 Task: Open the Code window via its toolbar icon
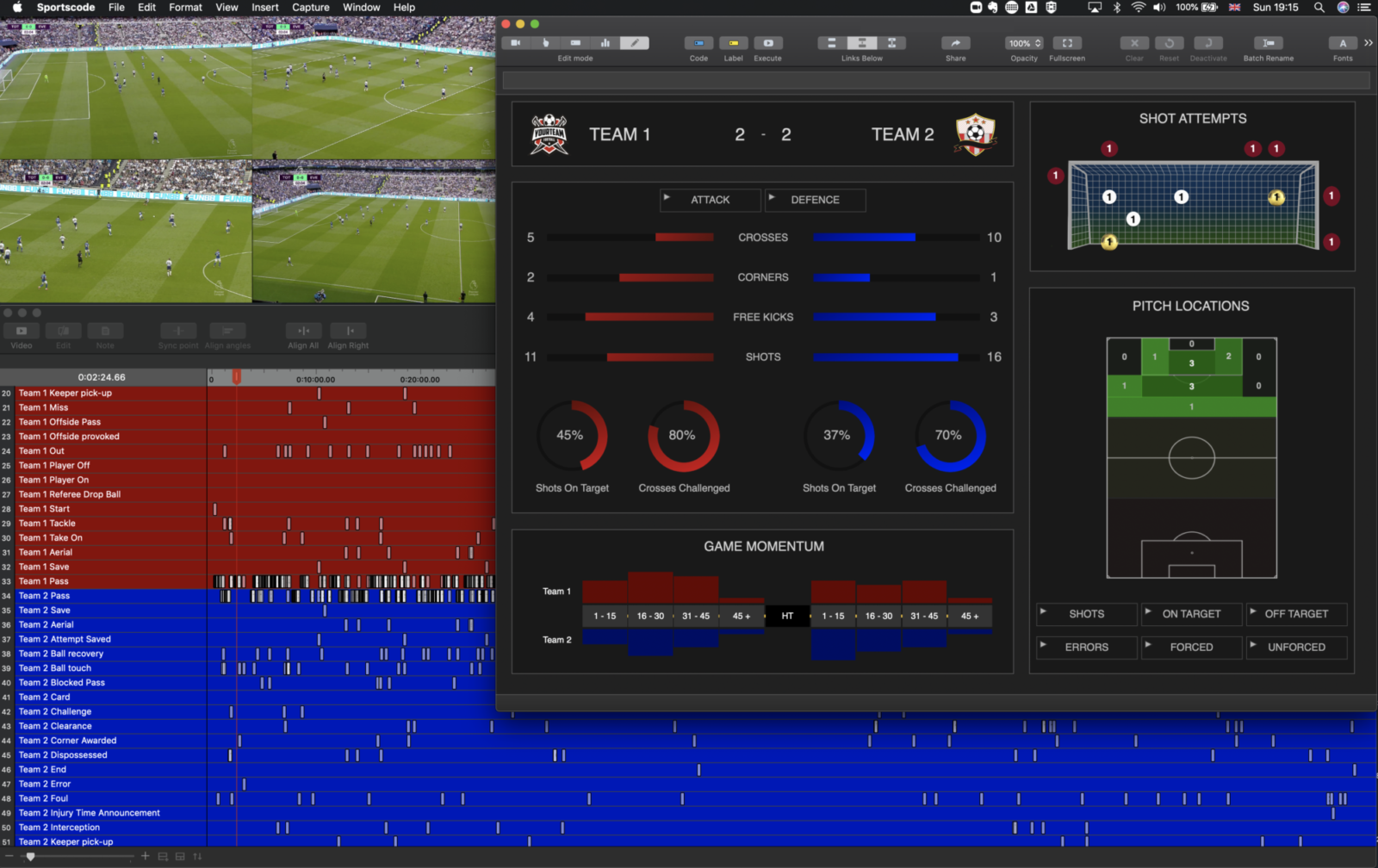pos(698,41)
